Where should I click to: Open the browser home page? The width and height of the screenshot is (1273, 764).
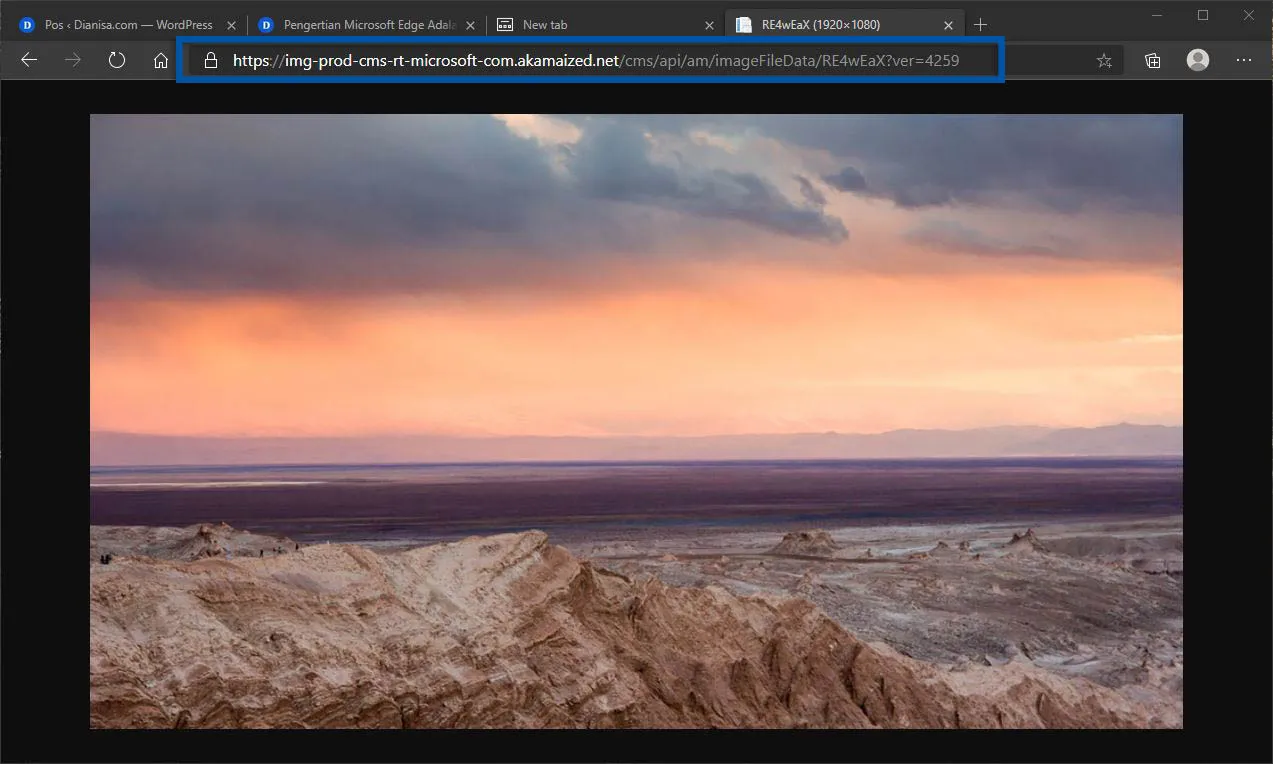(160, 60)
